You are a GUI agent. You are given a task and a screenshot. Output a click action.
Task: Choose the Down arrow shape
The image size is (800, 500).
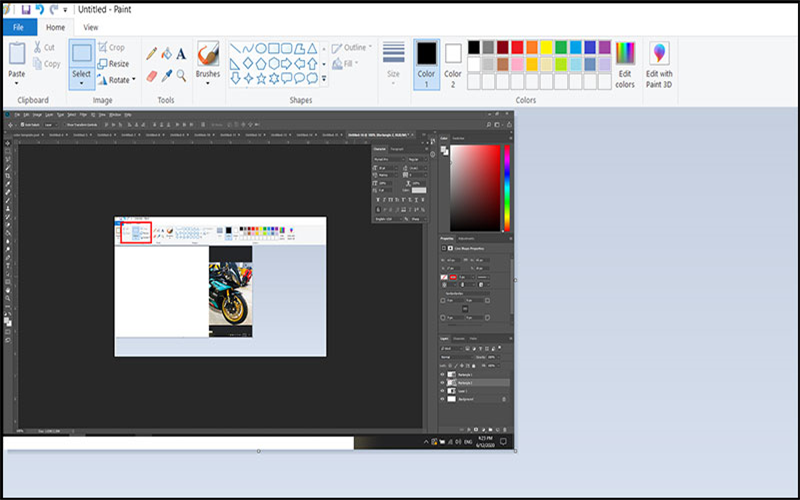point(235,79)
